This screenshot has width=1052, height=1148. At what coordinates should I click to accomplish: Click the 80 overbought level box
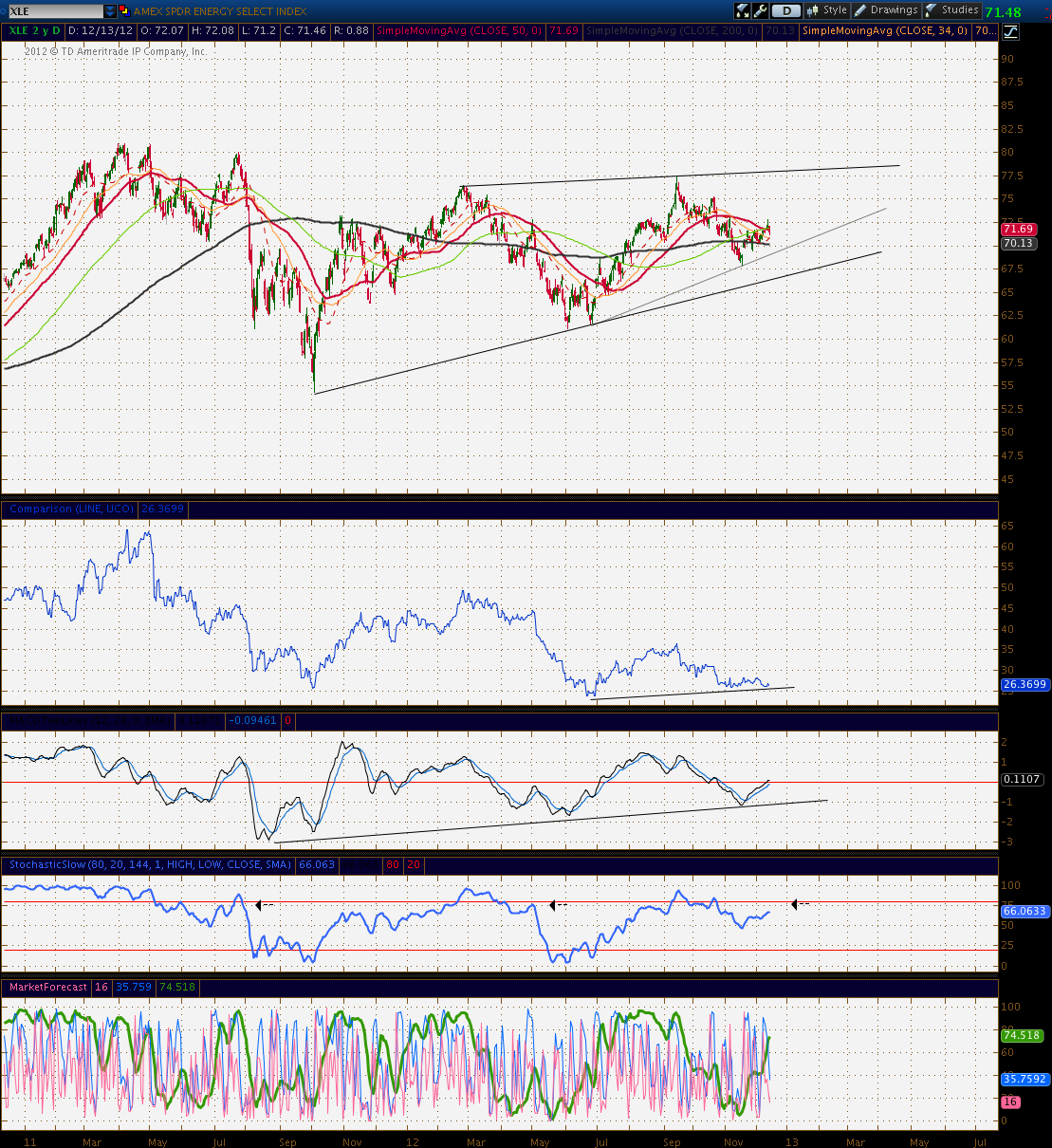392,865
